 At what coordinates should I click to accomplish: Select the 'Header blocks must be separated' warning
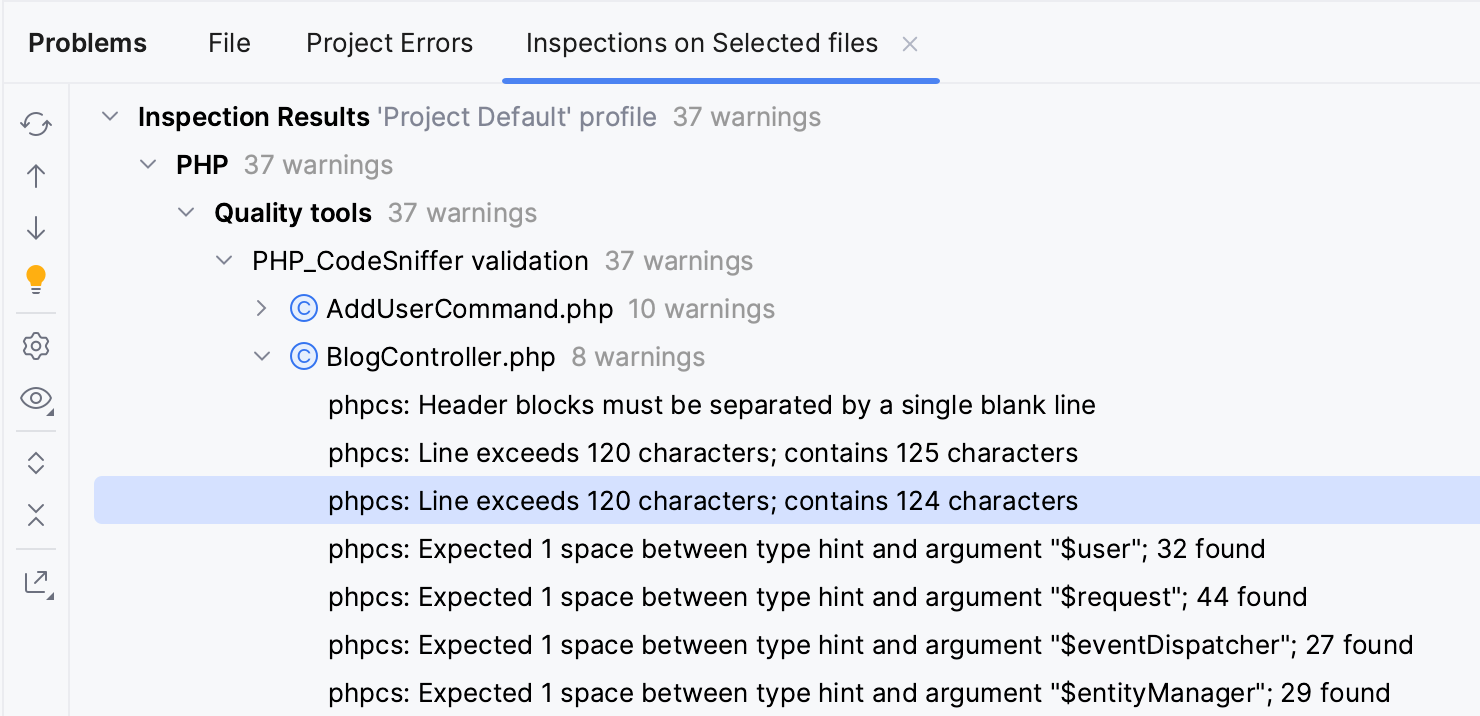[x=712, y=405]
